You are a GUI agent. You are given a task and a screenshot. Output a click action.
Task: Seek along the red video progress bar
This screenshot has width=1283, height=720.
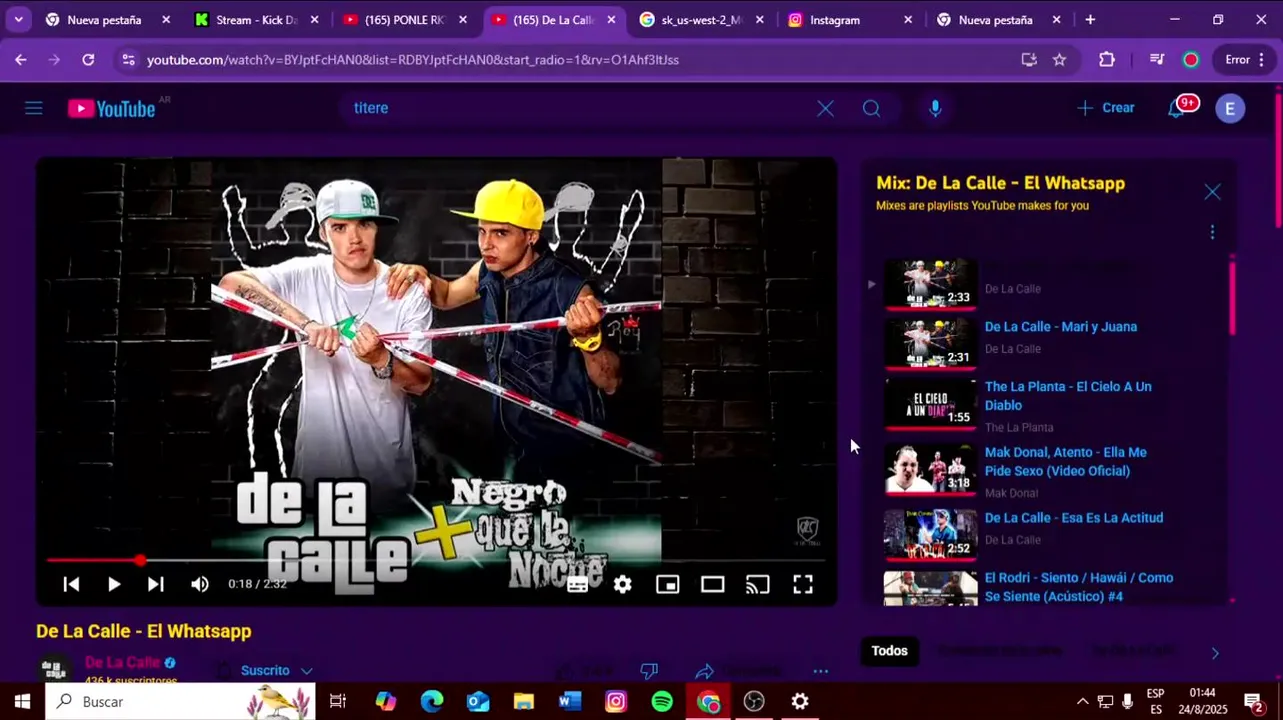[x=436, y=560]
